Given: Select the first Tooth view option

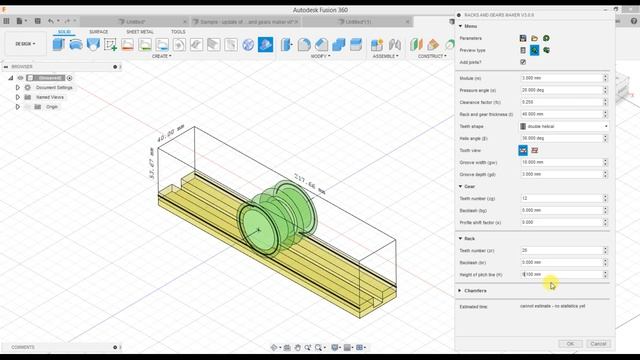Looking at the screenshot, I should [x=523, y=150].
